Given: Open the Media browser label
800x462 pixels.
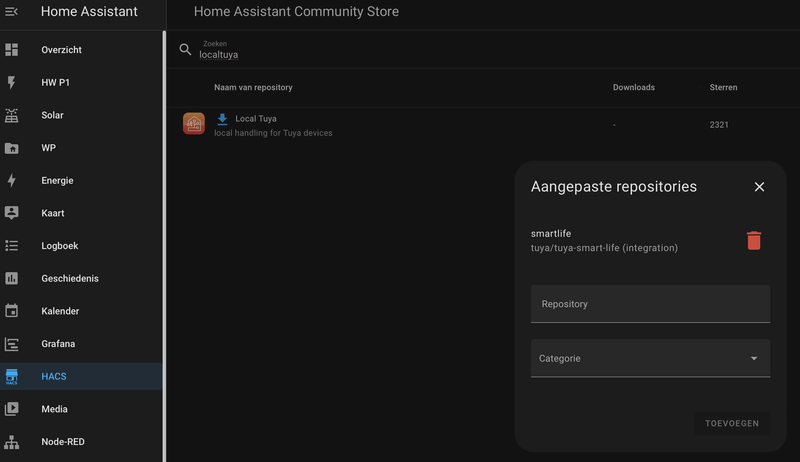Looking at the screenshot, I should pos(54,409).
